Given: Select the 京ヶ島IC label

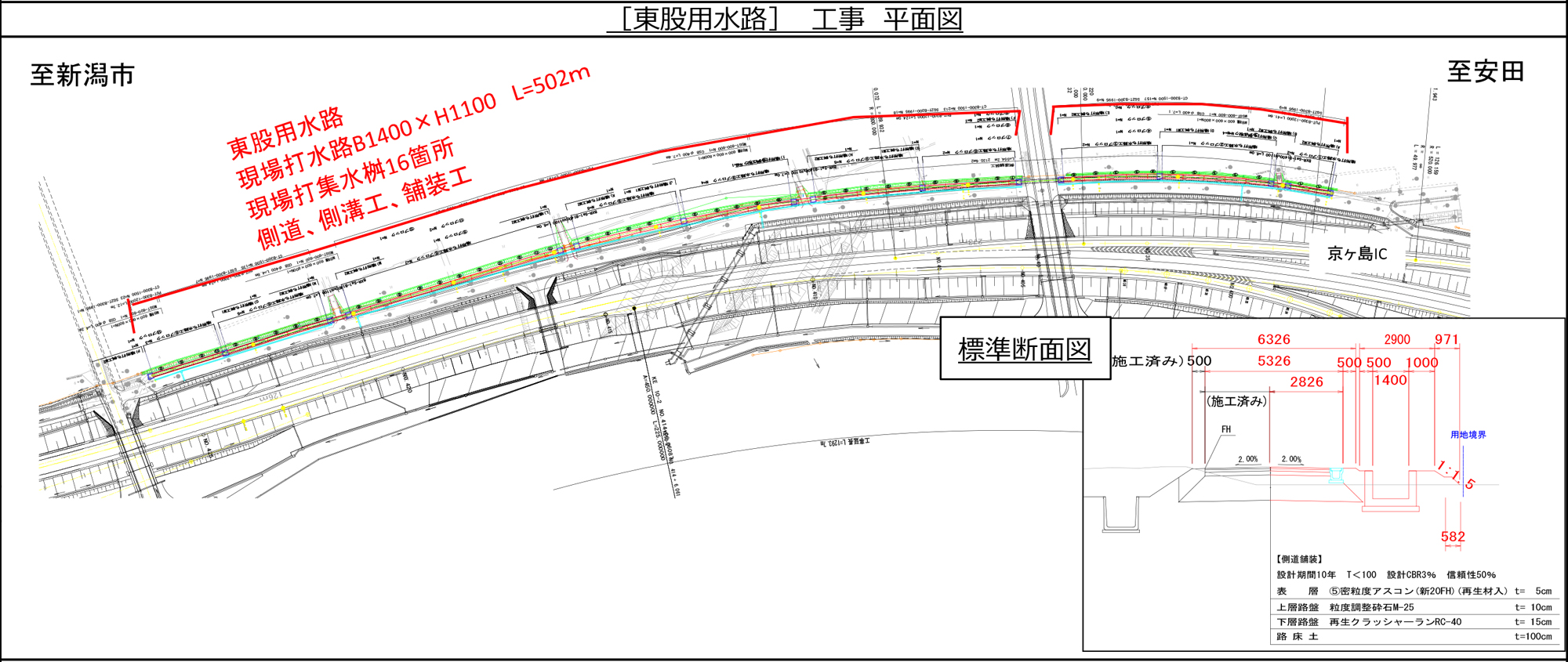Looking at the screenshot, I should tap(1357, 254).
